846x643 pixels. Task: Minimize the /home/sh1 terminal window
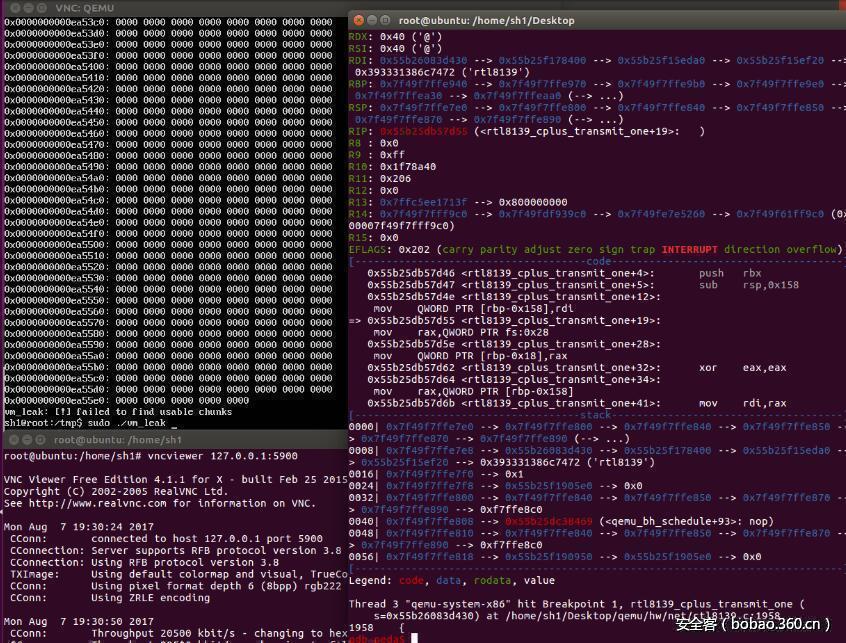(x=27, y=439)
